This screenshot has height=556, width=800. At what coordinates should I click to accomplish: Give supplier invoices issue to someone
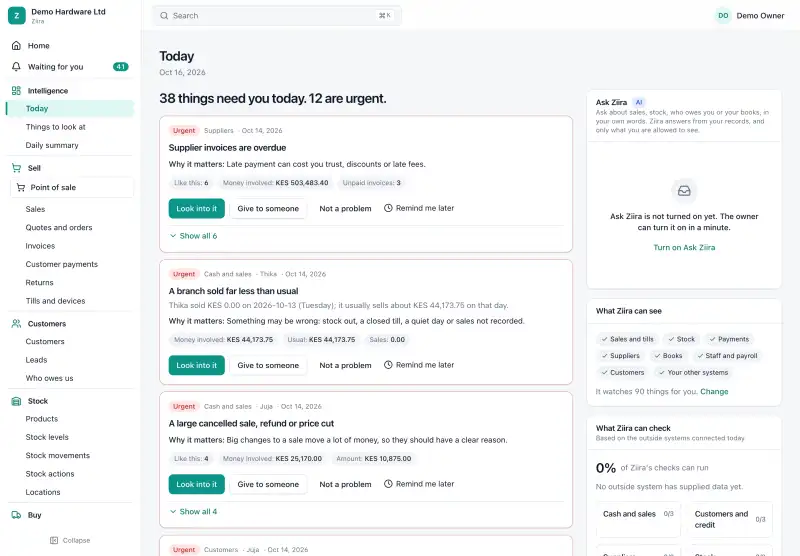click(268, 209)
